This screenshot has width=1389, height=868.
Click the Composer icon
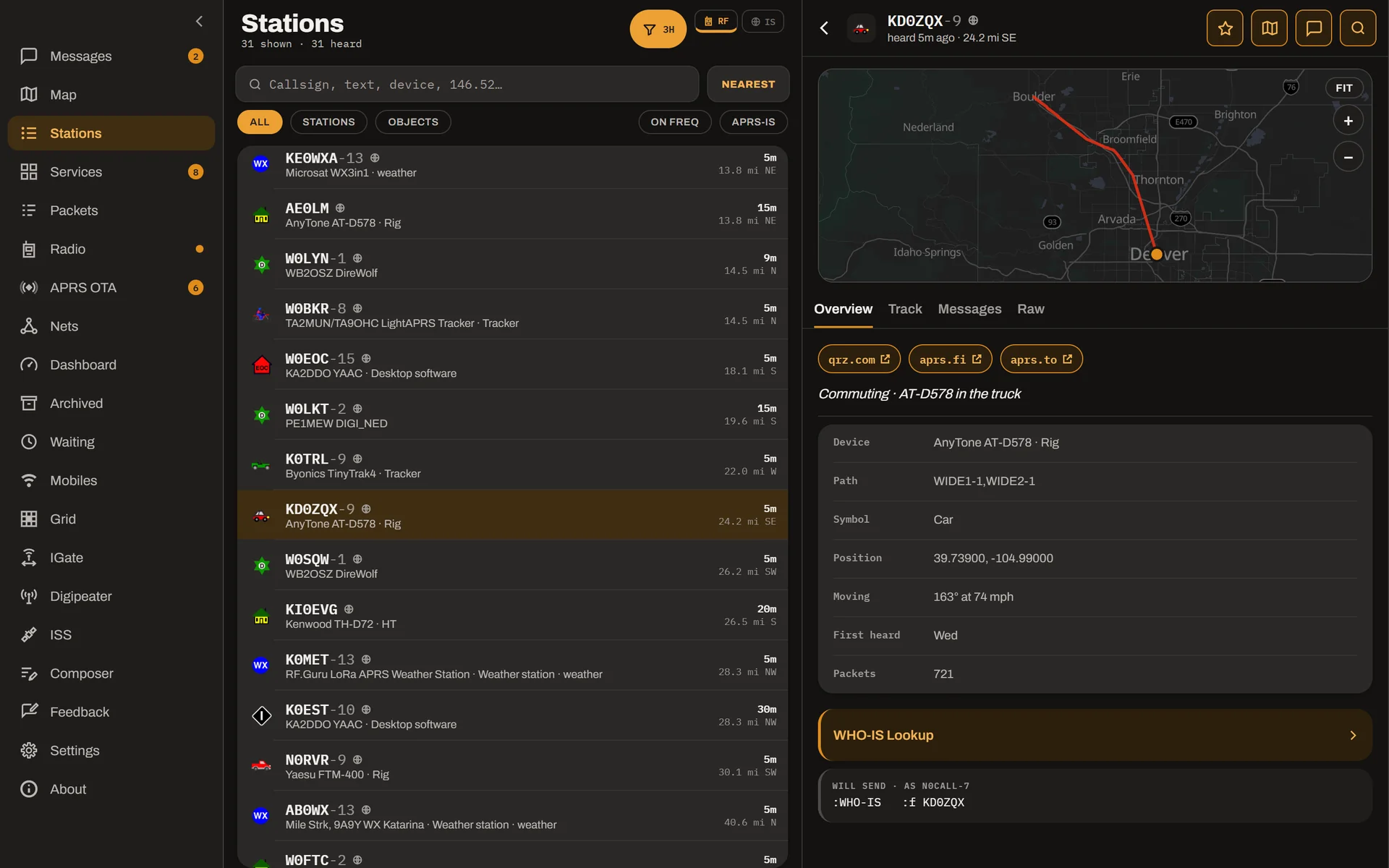[29, 673]
